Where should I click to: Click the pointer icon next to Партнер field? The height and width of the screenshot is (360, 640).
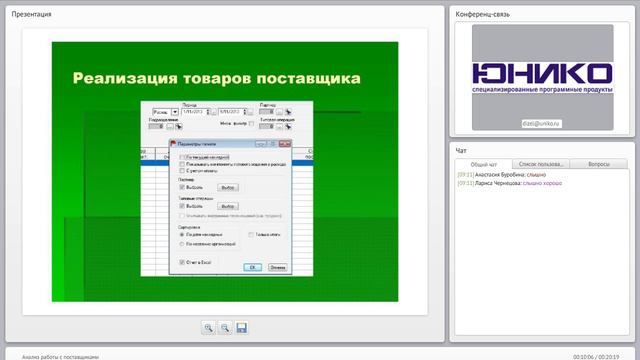288,112
